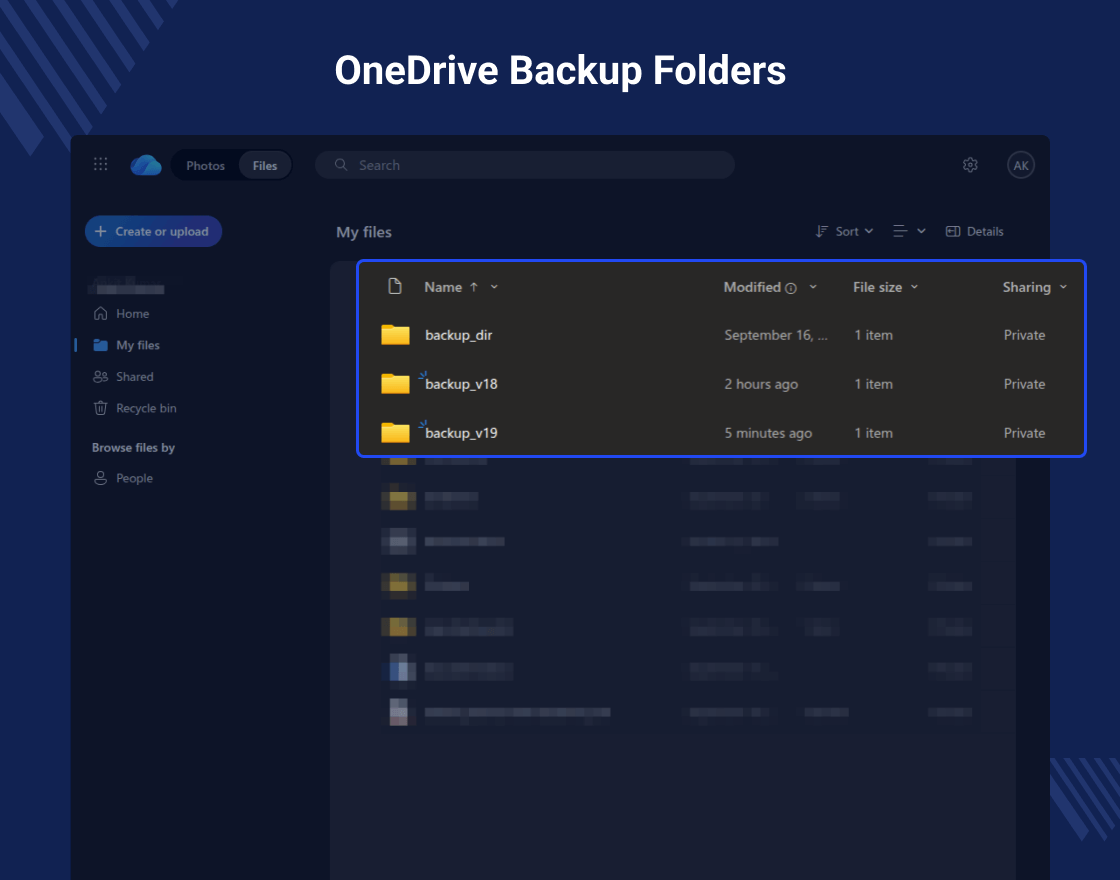Click the '5 minutes ago' modified cell
The image size is (1120, 880).
point(768,433)
